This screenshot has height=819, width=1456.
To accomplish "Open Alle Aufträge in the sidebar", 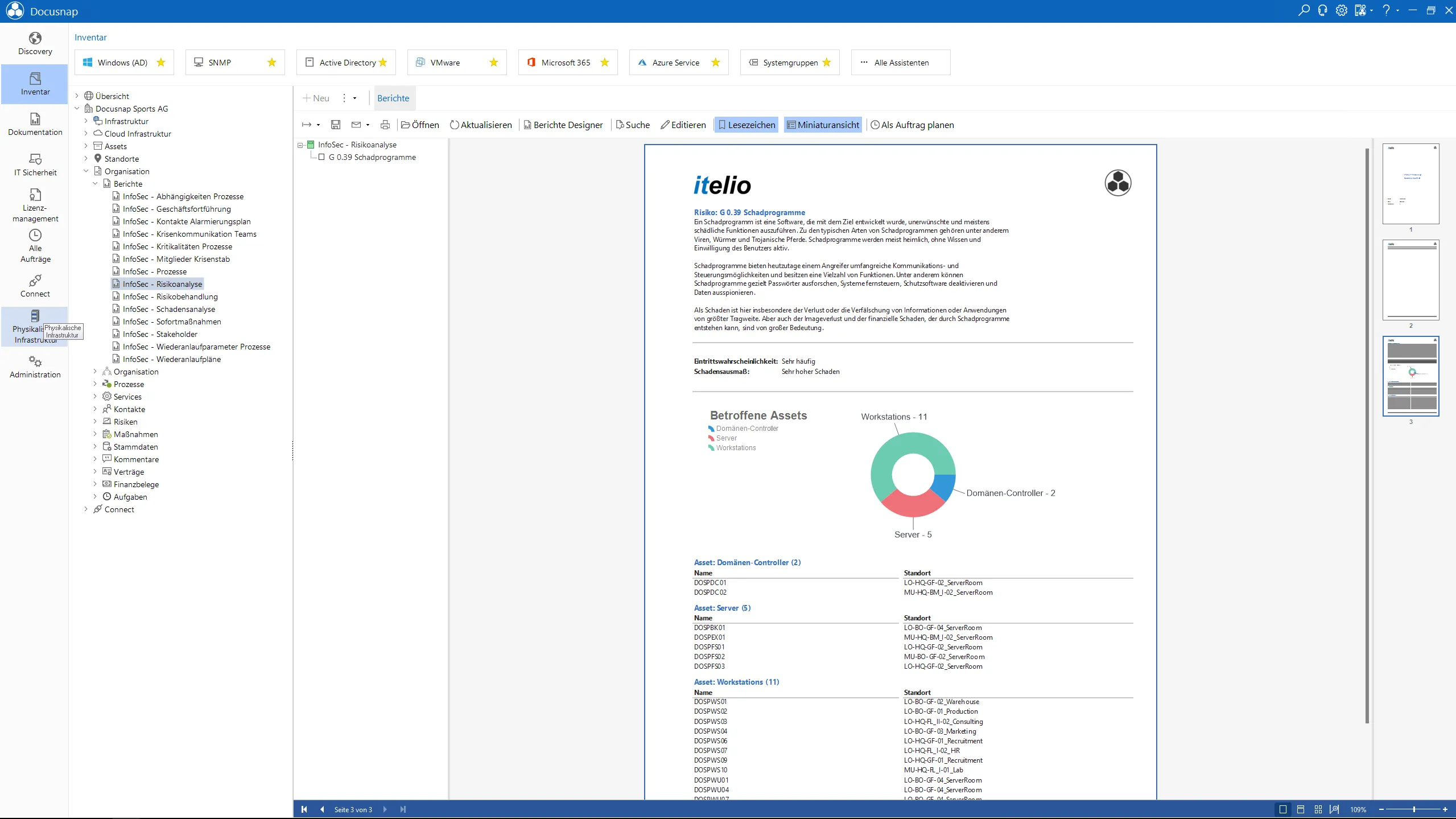I will point(35,246).
